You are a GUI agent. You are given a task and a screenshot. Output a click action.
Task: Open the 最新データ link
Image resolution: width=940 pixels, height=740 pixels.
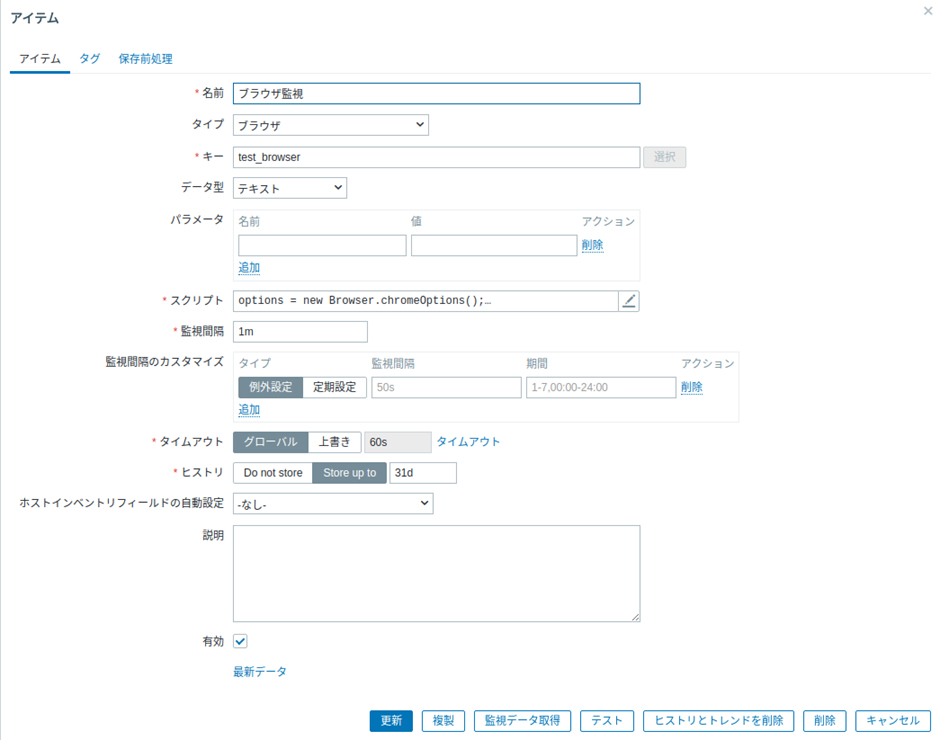(x=260, y=672)
